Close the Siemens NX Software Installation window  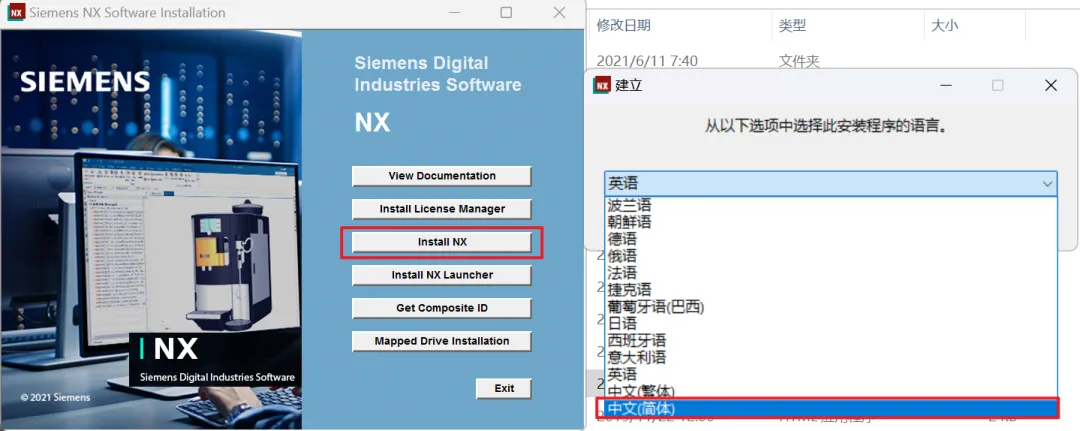[559, 12]
